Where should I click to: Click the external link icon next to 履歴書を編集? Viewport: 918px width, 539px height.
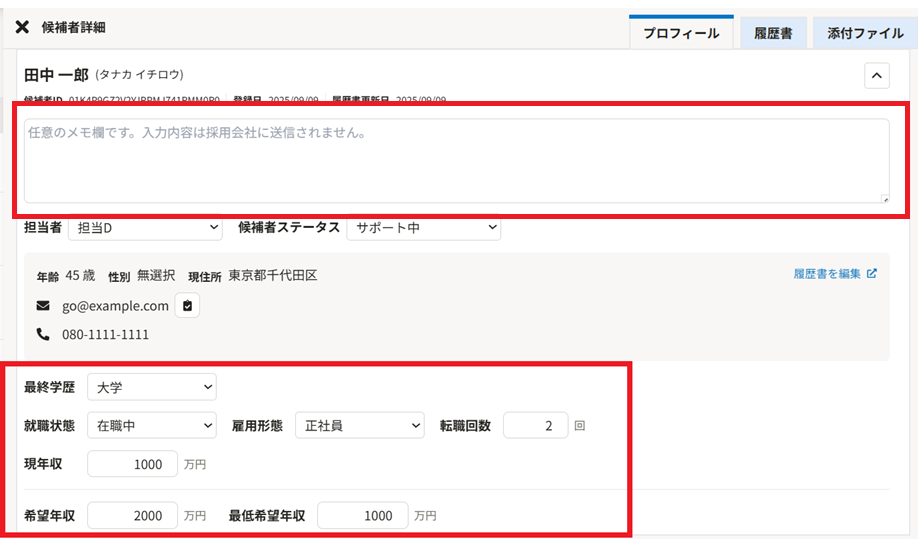click(872, 273)
